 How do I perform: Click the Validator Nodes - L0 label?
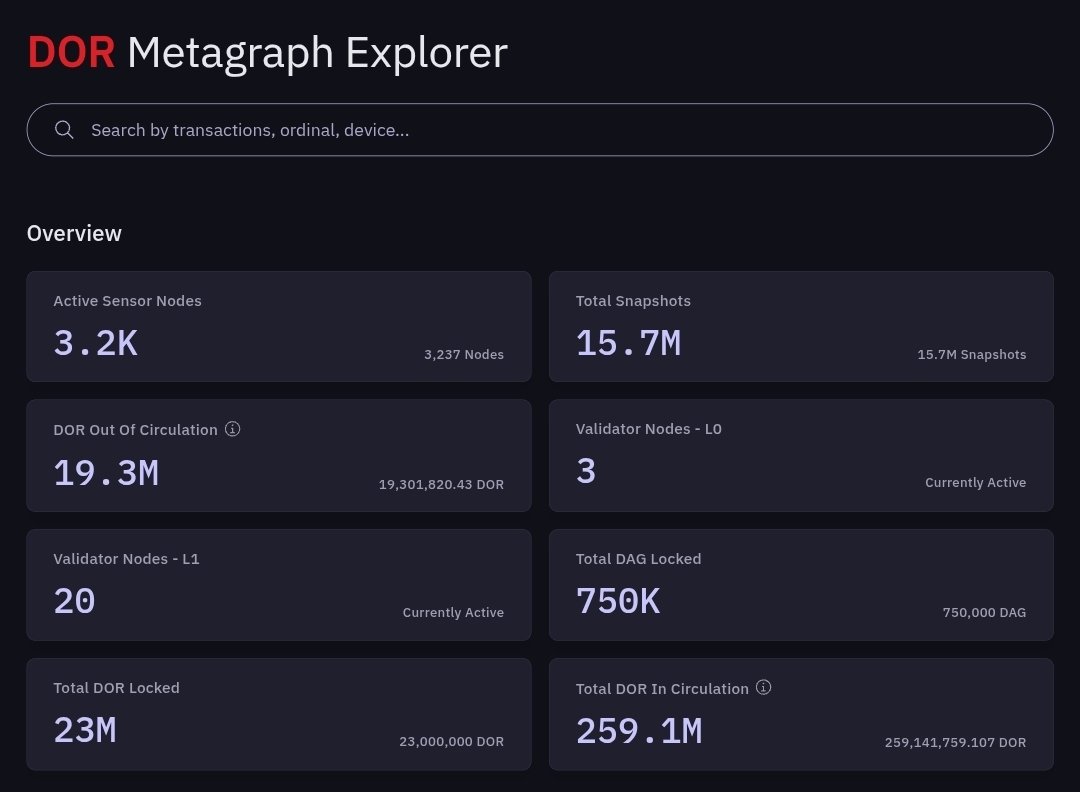pyautogui.click(x=649, y=429)
